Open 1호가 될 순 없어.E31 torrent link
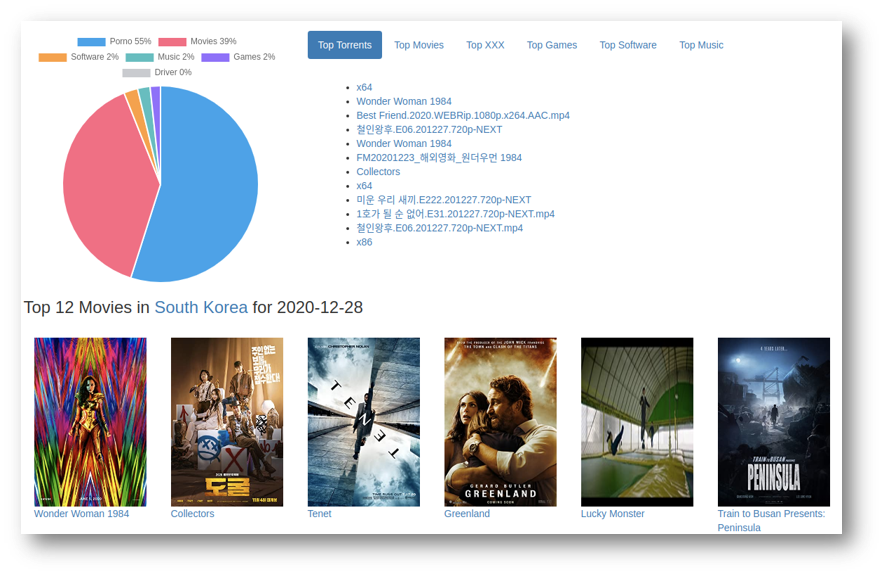 click(x=456, y=214)
